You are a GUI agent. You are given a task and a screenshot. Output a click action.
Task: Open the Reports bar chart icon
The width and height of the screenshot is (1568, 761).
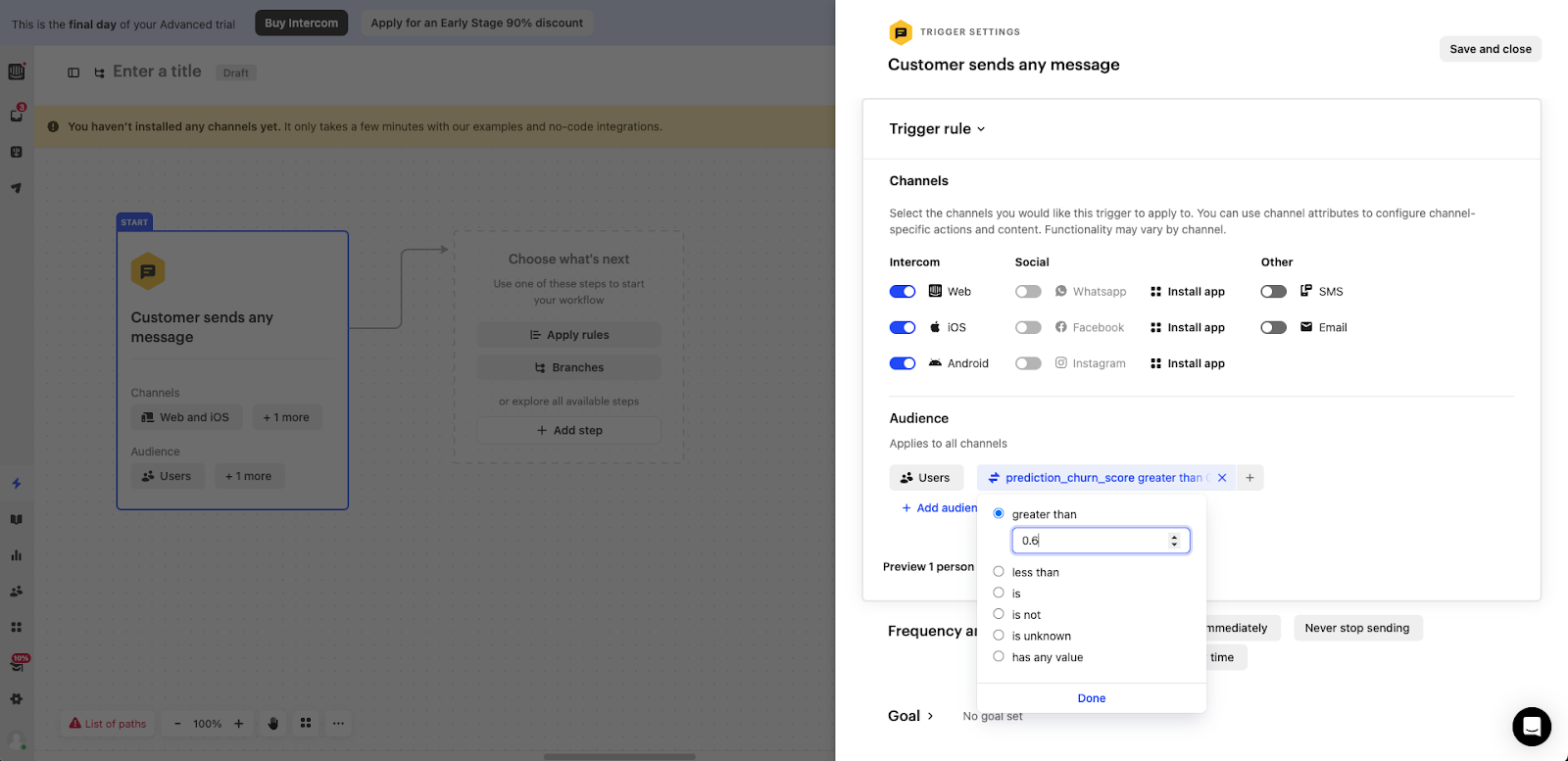(x=17, y=555)
